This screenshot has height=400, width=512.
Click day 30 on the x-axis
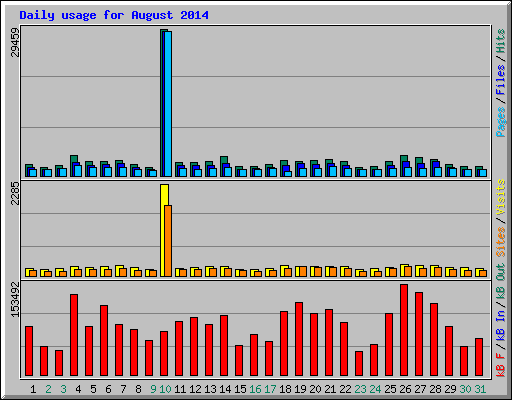pyautogui.click(x=465, y=389)
